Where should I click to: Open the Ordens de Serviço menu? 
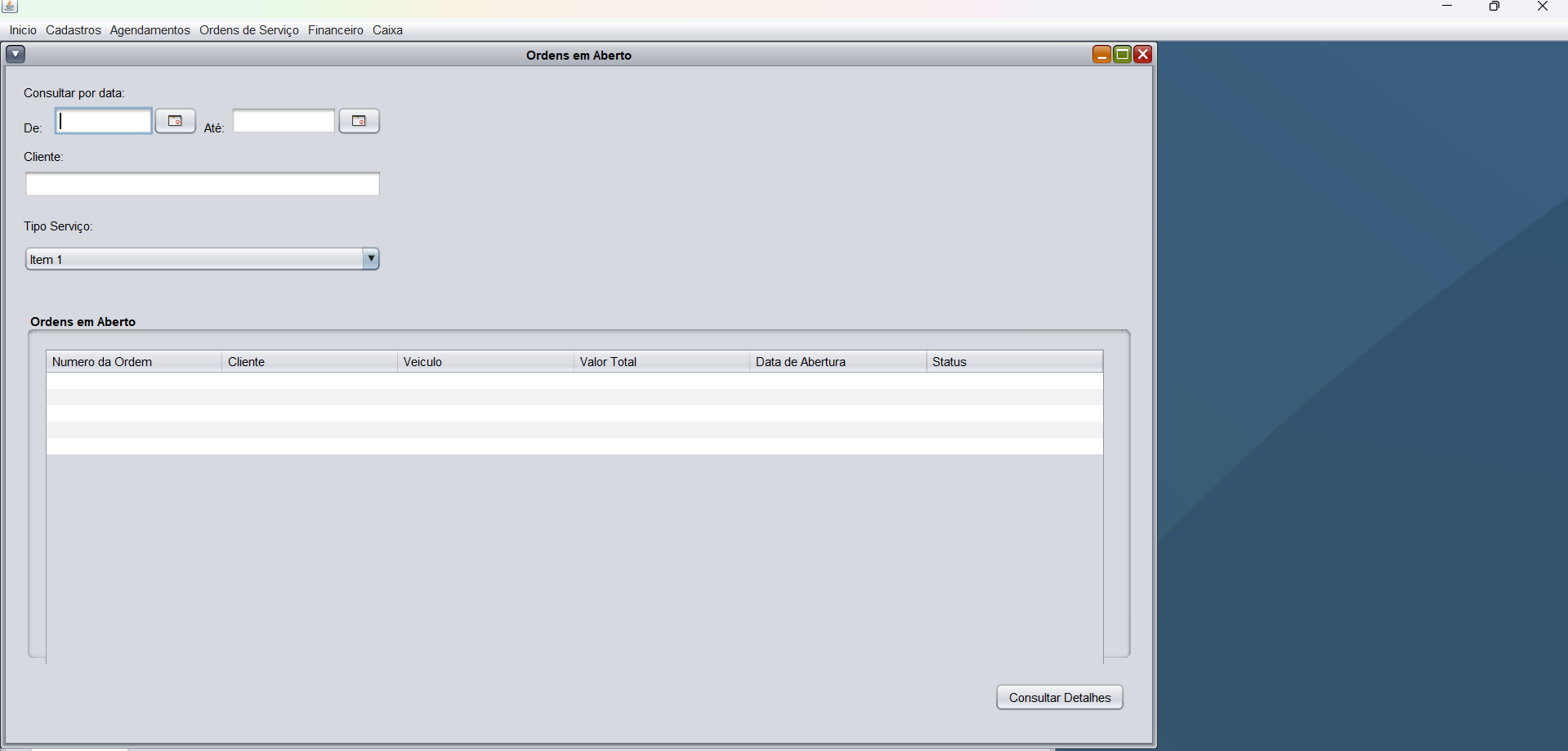[x=248, y=30]
